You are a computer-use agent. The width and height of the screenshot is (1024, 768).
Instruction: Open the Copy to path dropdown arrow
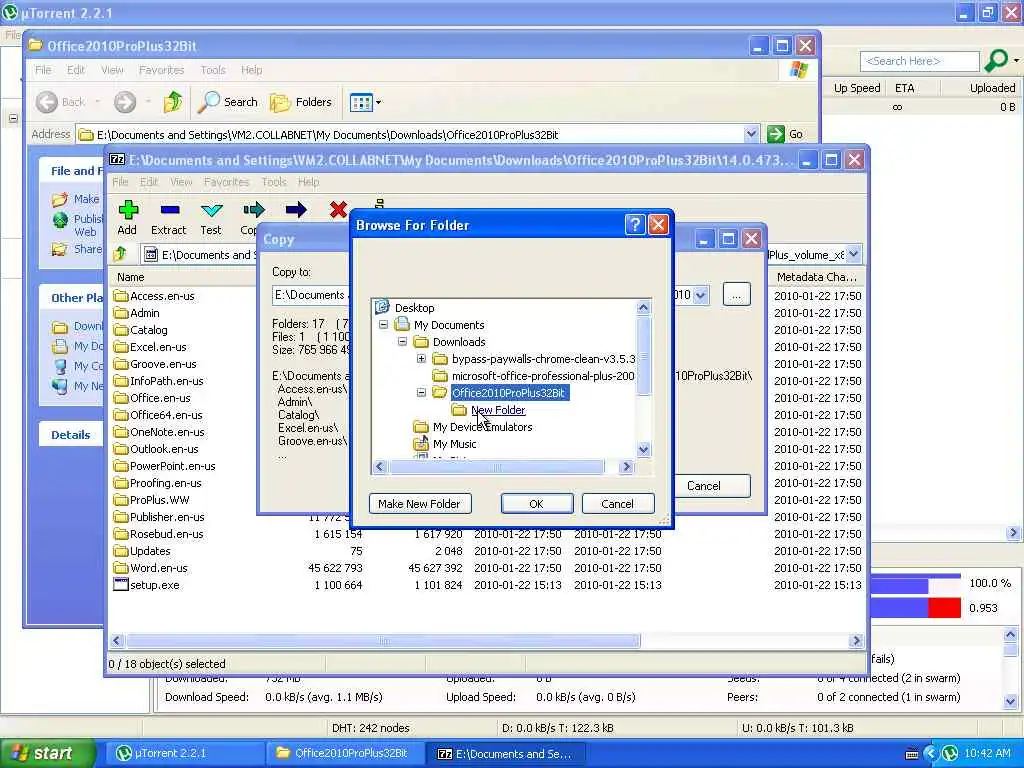[700, 295]
